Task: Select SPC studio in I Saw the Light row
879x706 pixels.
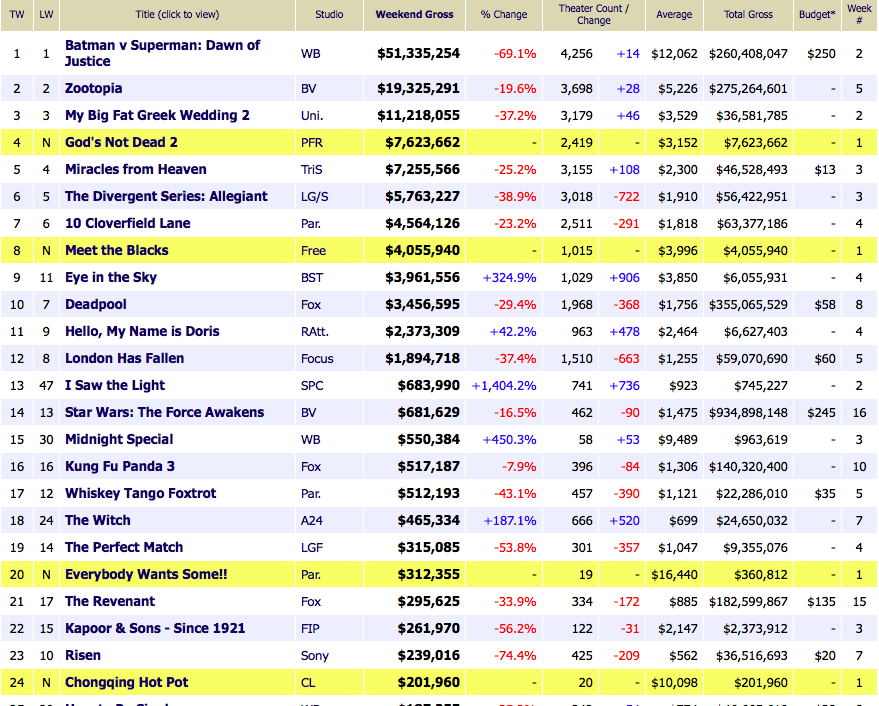Action: pos(312,385)
